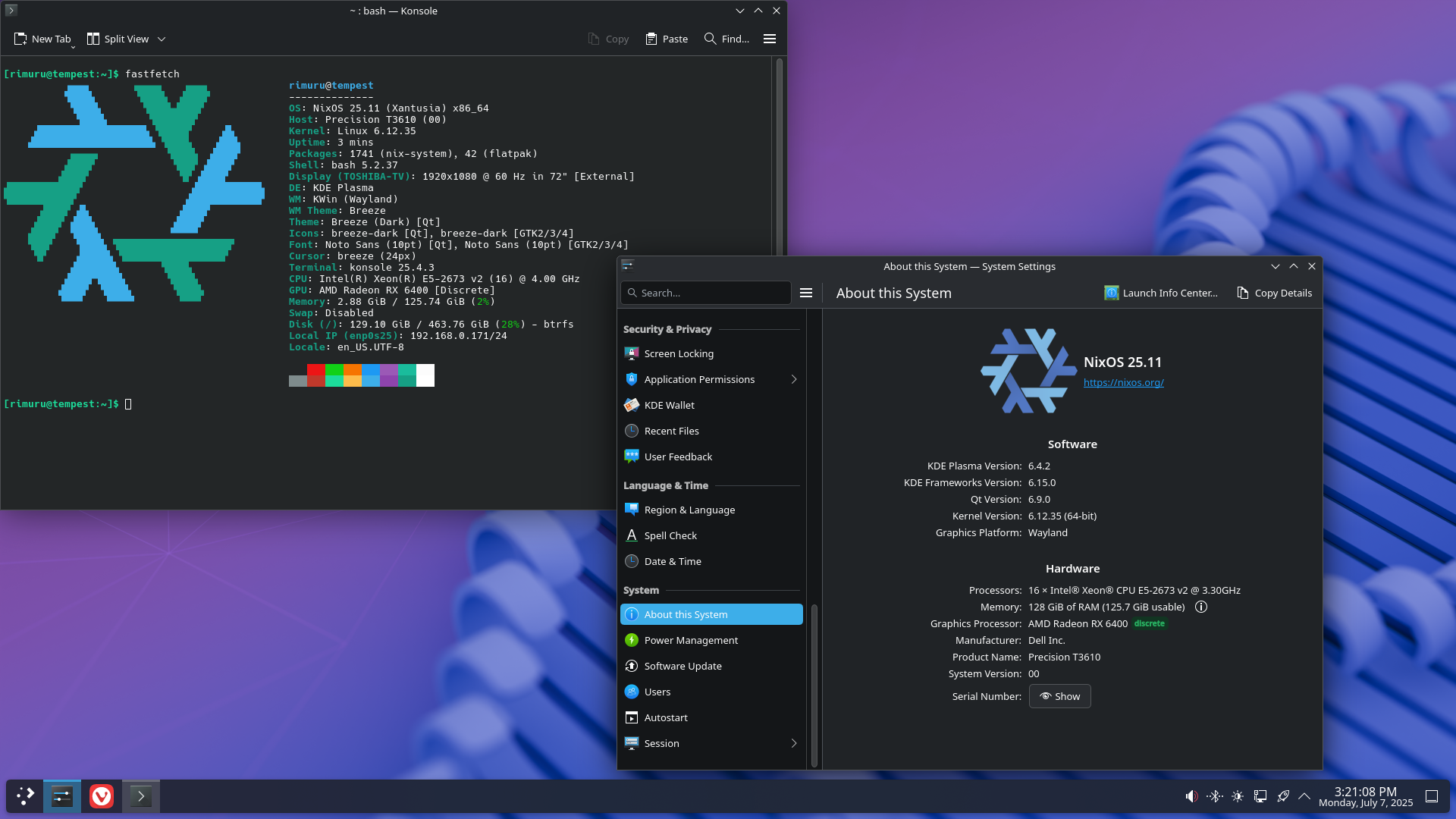Click the Paste button in Konsole toolbar
1456x819 pixels.
coord(667,39)
